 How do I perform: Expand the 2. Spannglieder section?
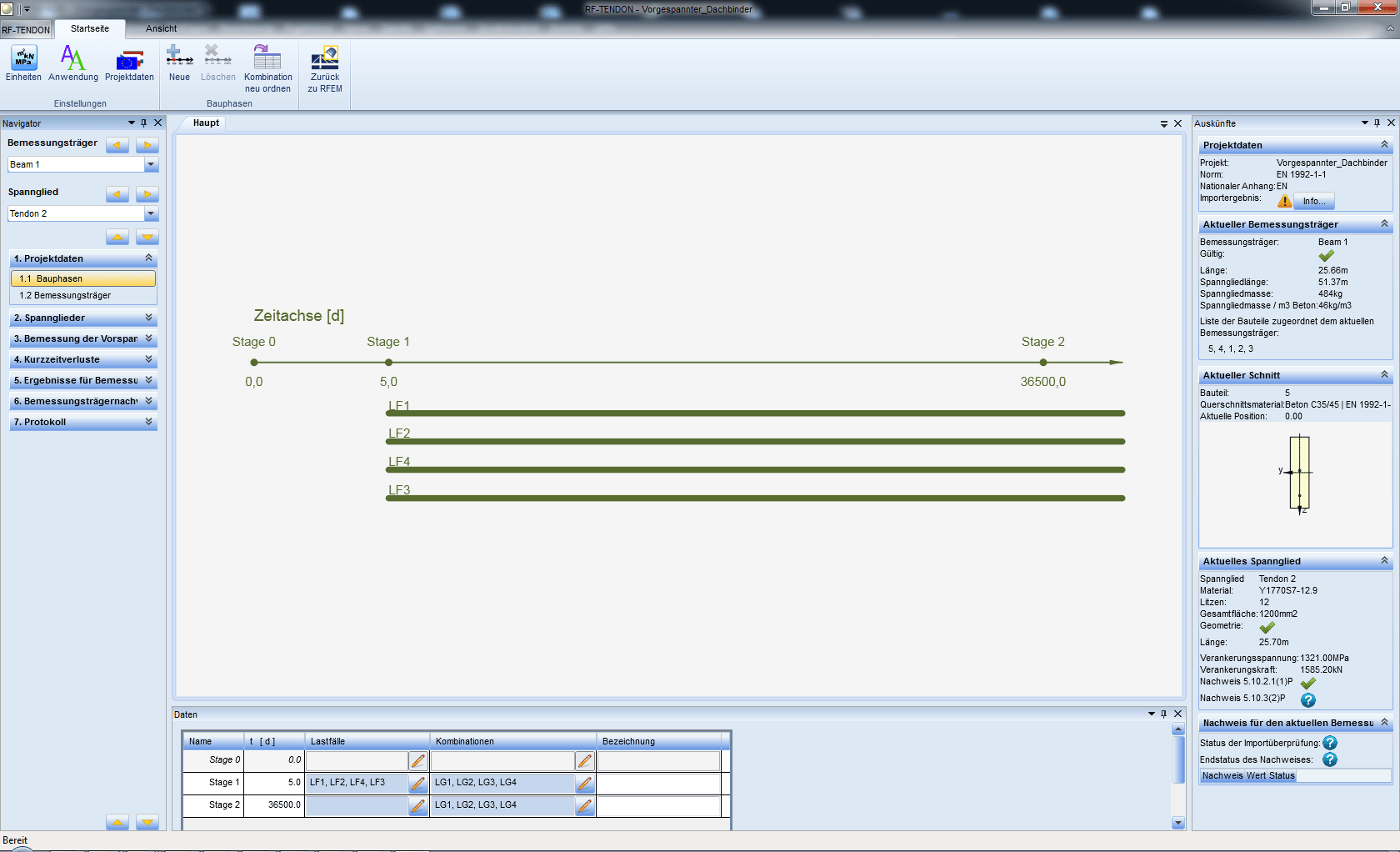tap(148, 318)
